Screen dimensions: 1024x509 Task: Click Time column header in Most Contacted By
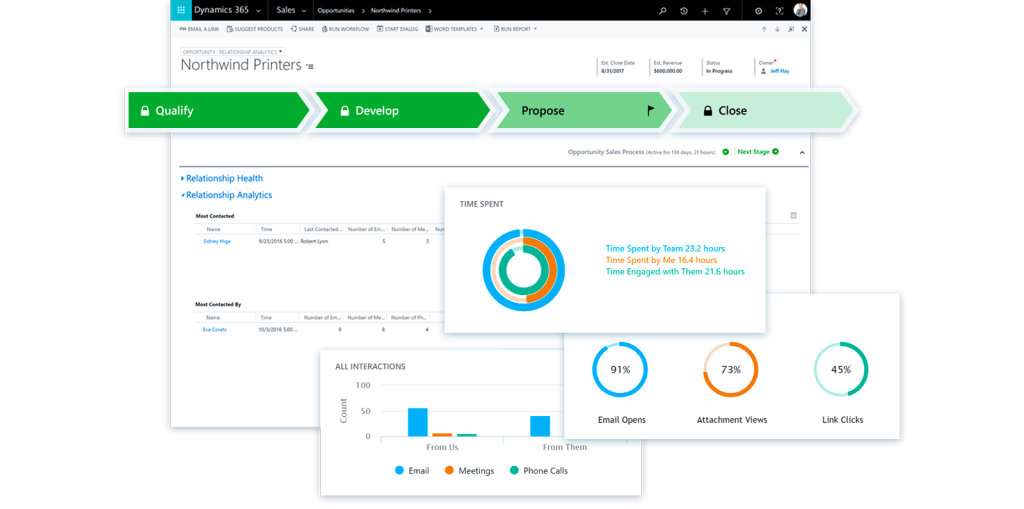pyautogui.click(x=266, y=318)
